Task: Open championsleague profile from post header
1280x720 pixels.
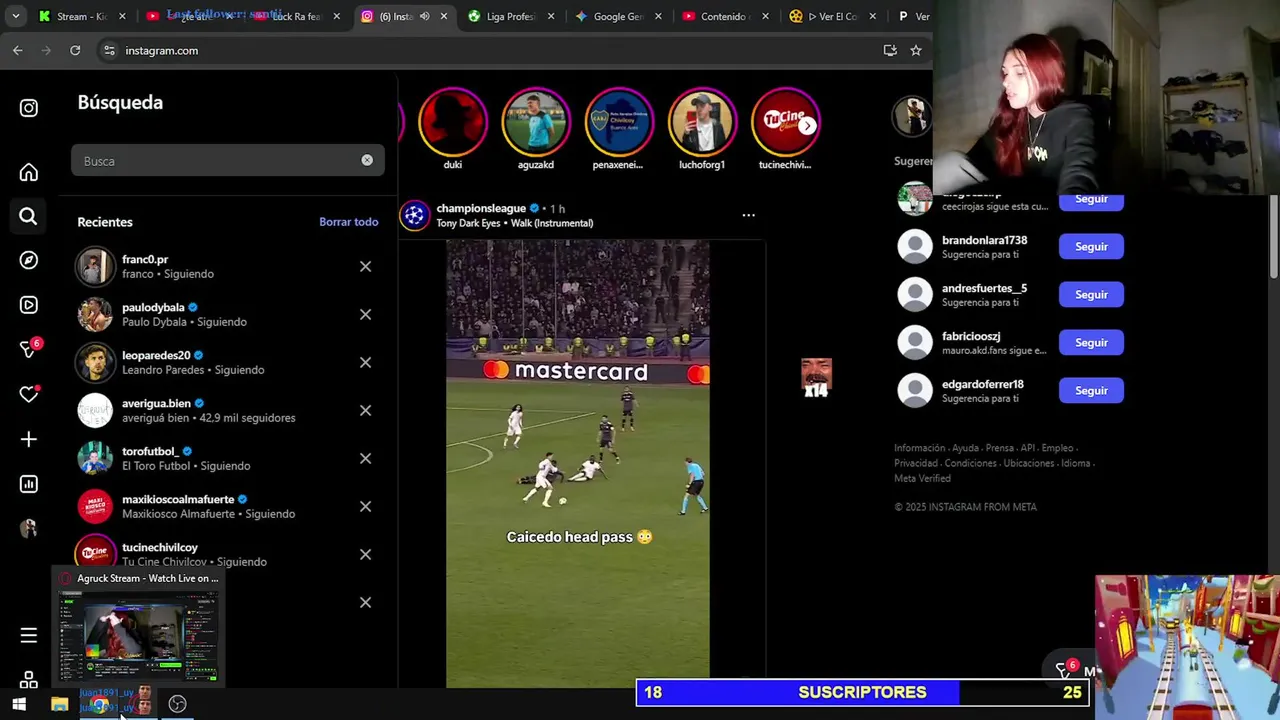Action: pos(481,208)
